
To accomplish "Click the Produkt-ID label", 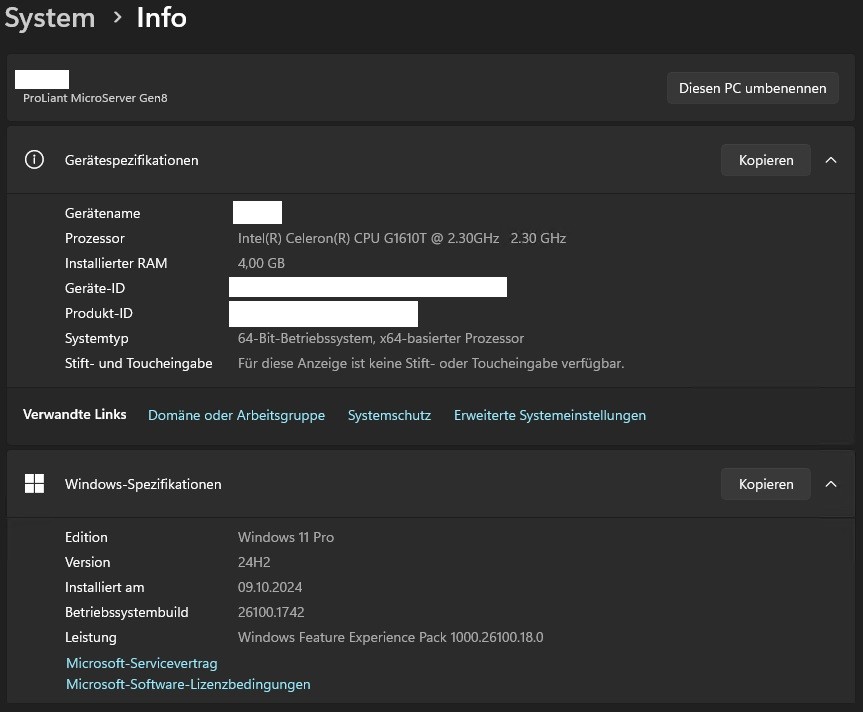I will point(99,314).
